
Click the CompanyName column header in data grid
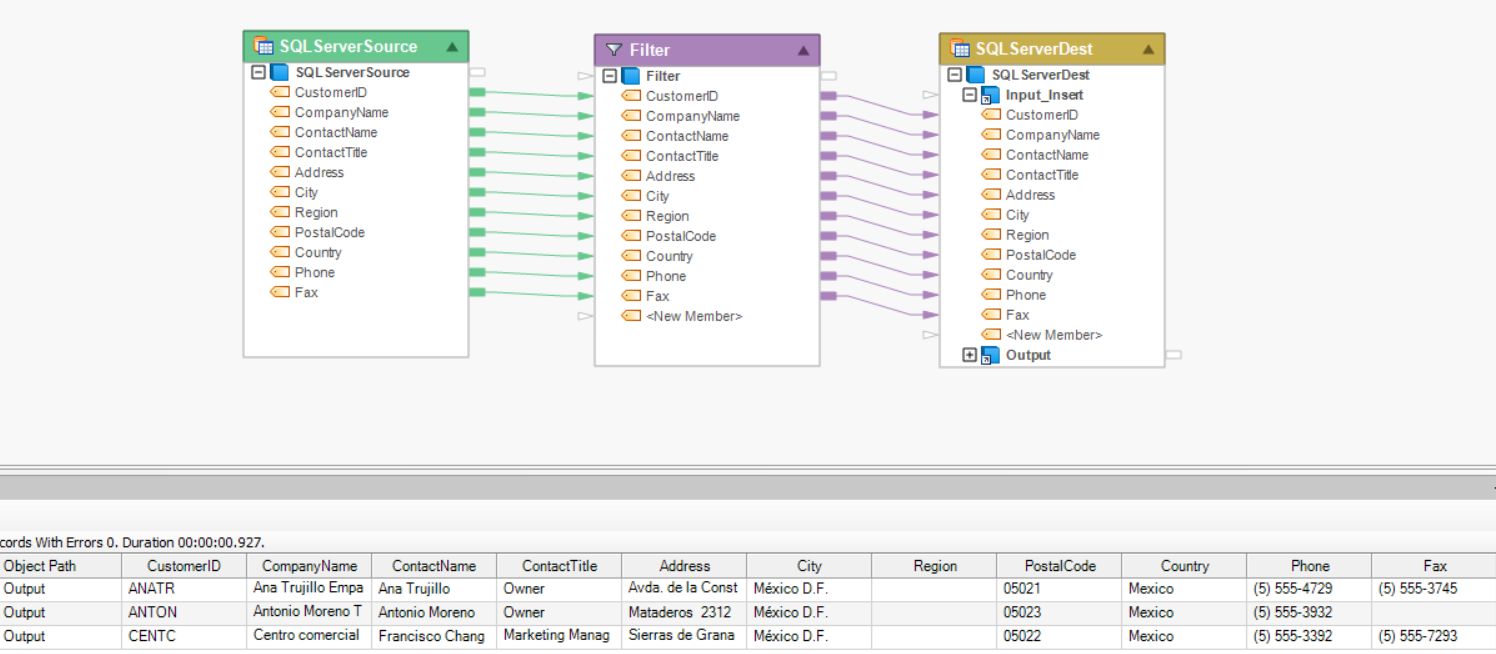click(309, 565)
